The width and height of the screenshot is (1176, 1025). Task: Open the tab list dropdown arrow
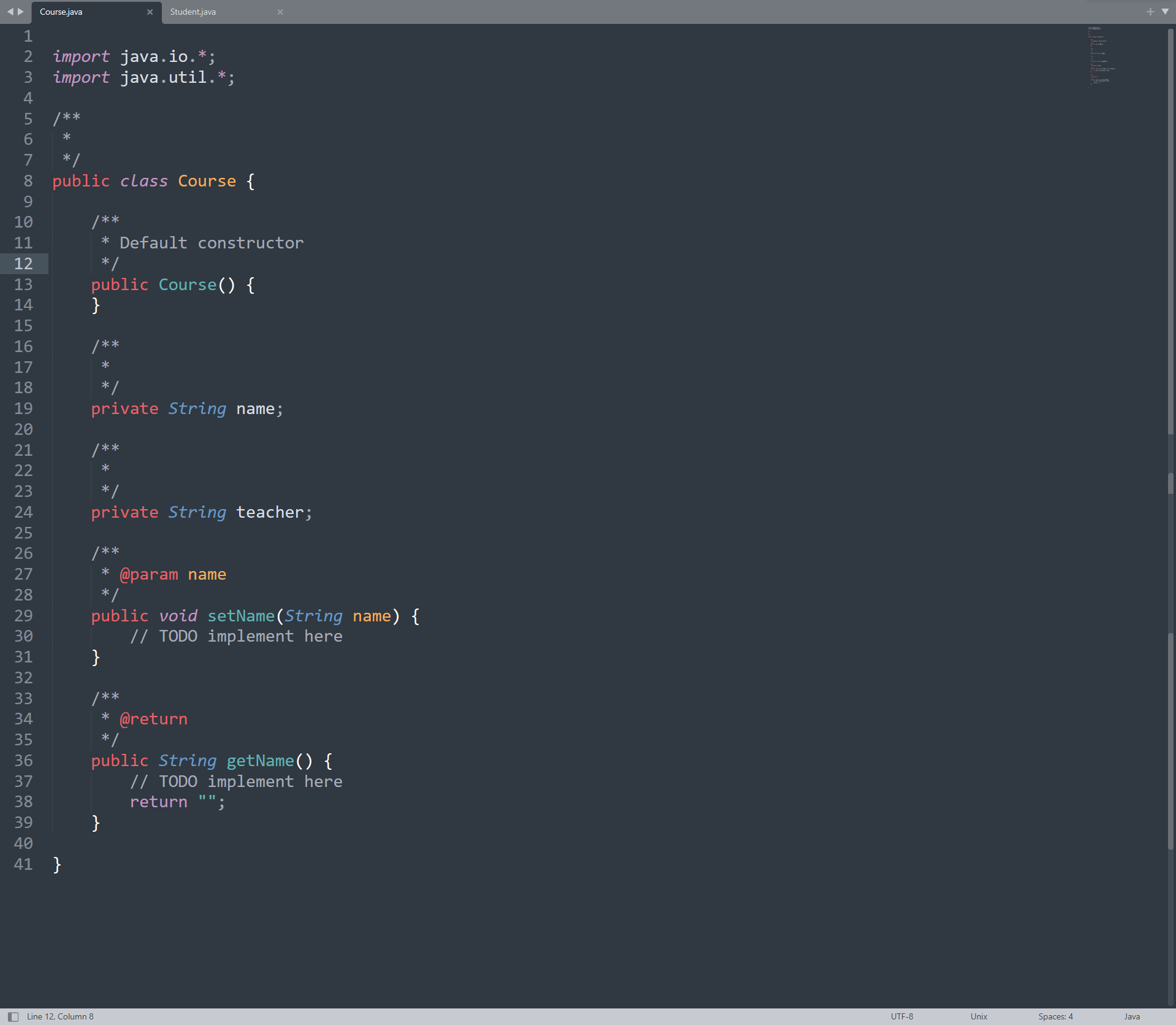pos(1165,12)
